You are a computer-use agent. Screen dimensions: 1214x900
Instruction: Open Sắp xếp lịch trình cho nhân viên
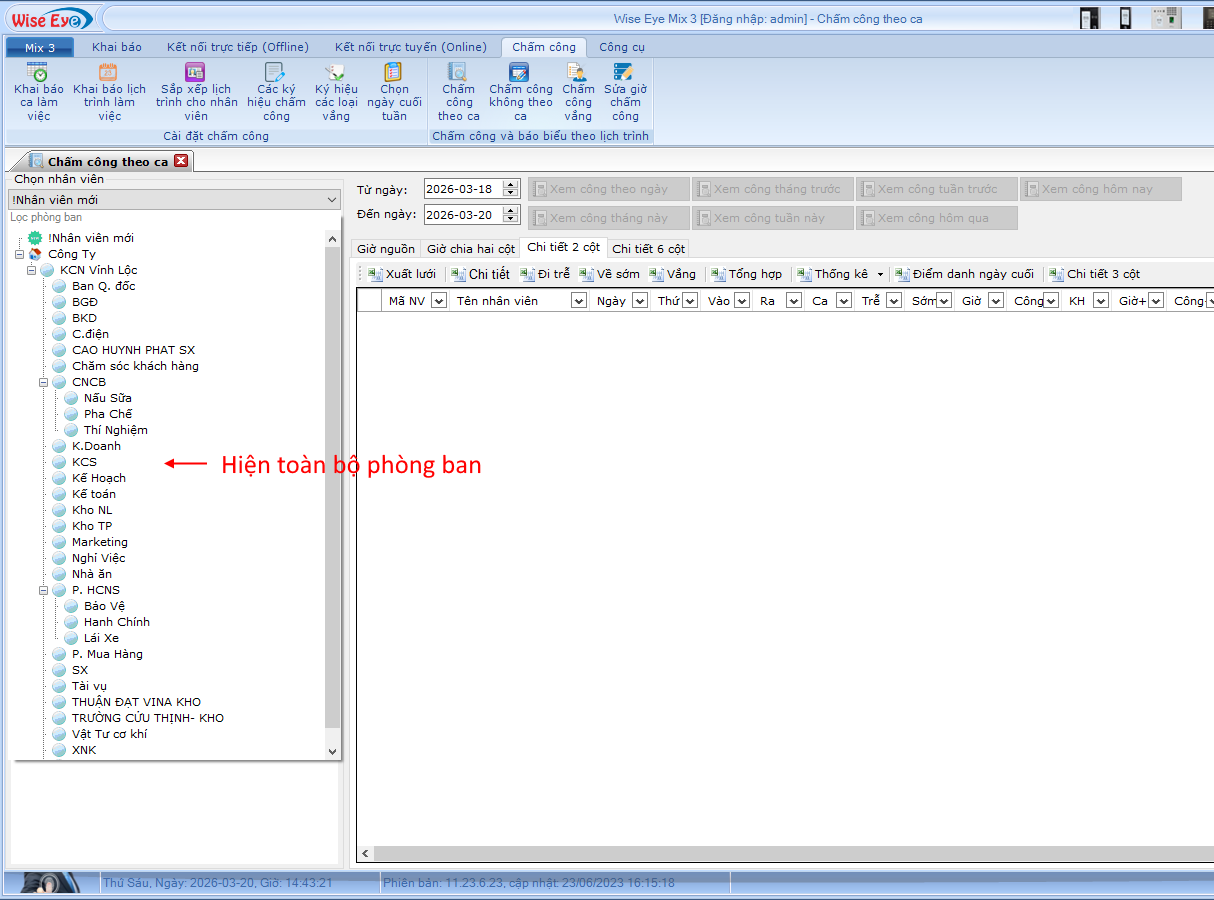pyautogui.click(x=196, y=73)
